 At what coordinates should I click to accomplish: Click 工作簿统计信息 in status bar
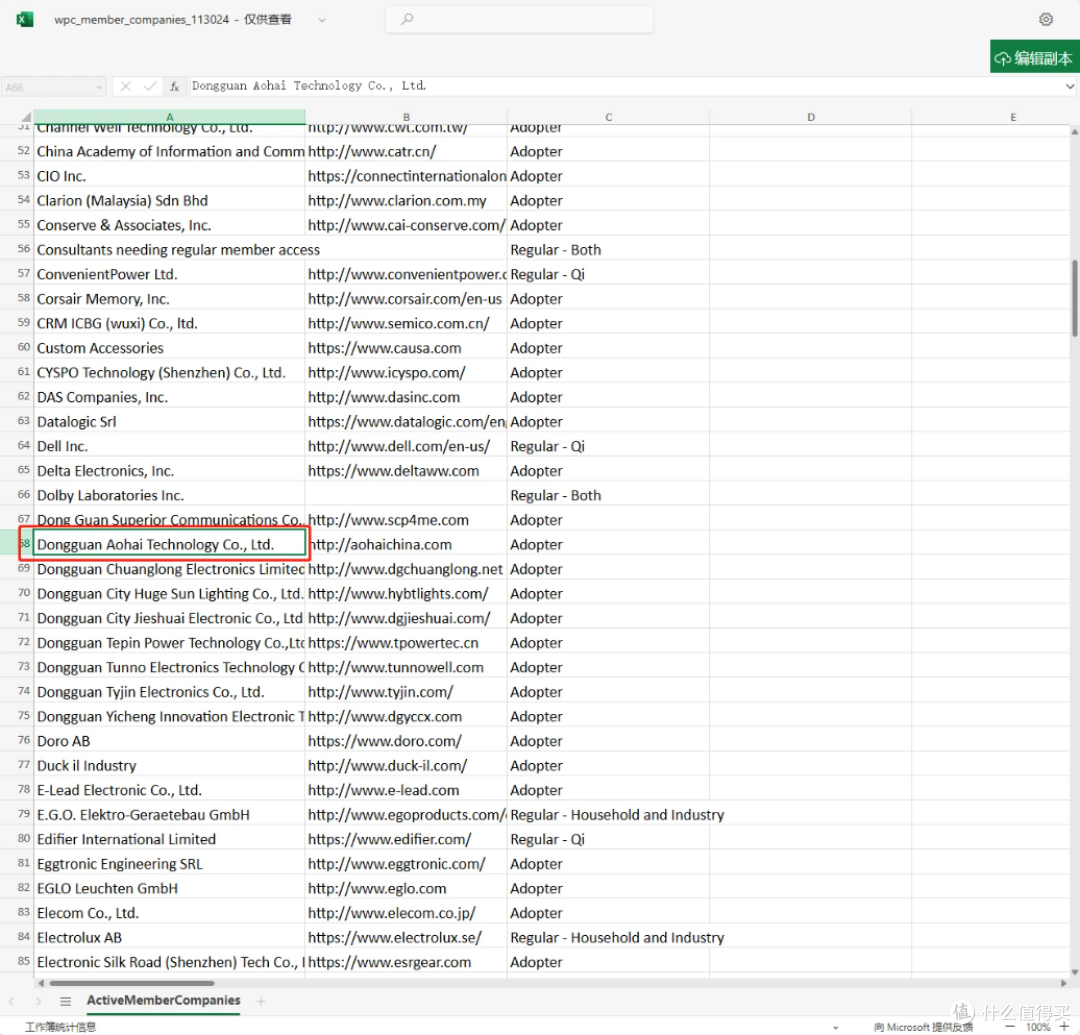61,1027
